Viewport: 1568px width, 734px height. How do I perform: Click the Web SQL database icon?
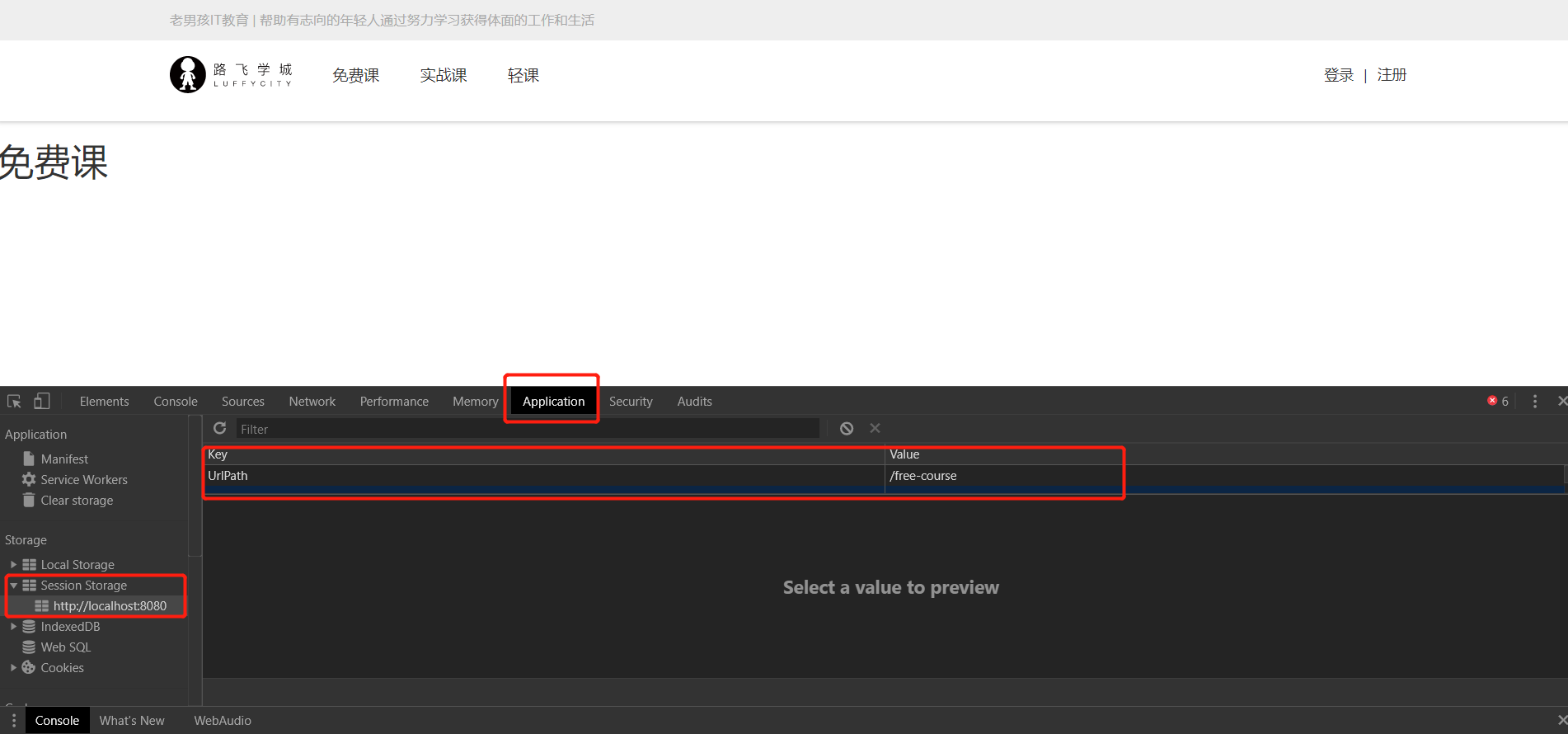pyautogui.click(x=29, y=647)
